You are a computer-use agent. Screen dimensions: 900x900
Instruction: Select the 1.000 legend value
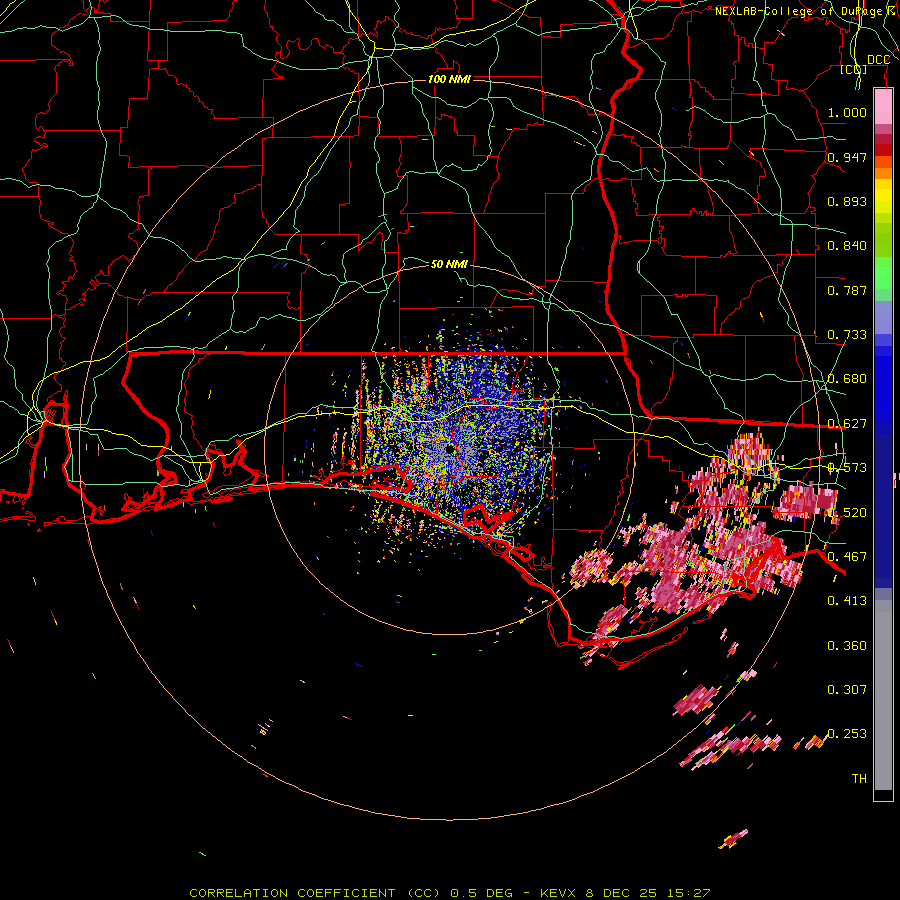pos(847,112)
